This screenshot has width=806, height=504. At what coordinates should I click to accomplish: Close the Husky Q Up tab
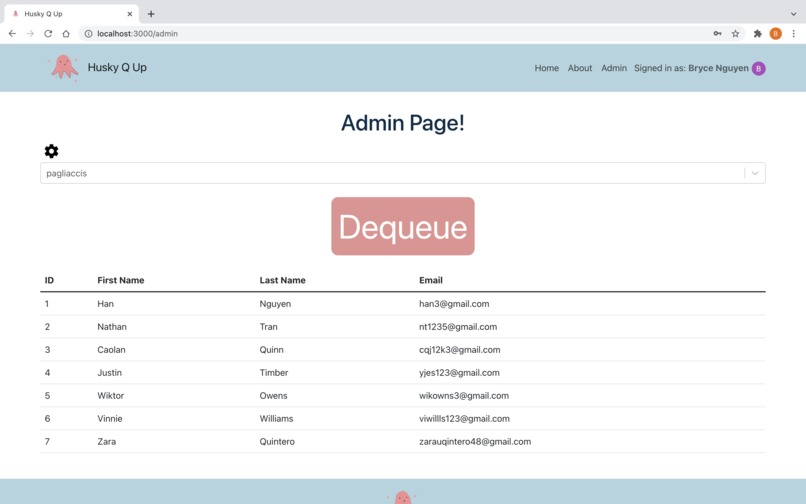[x=130, y=14]
